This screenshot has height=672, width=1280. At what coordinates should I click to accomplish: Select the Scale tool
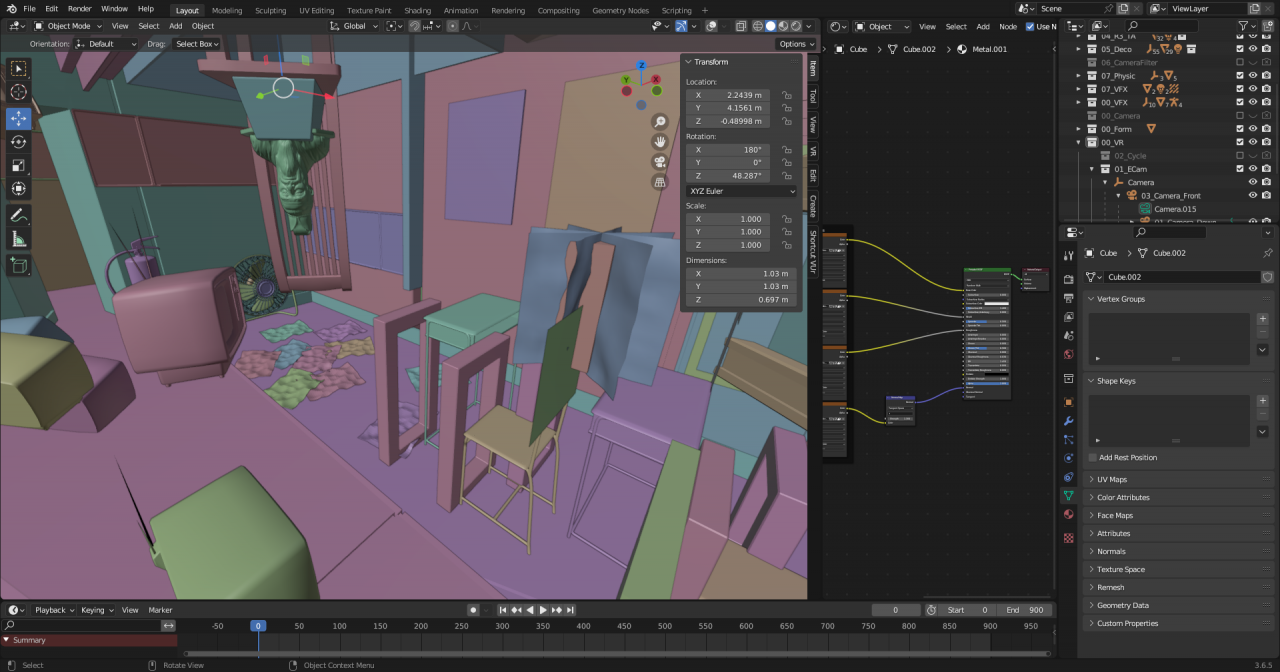point(19,166)
